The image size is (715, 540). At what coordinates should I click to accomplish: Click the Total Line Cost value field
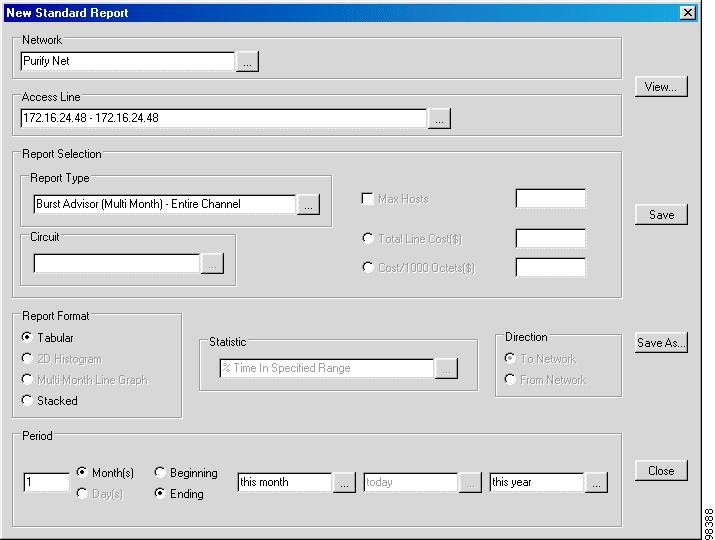[550, 238]
